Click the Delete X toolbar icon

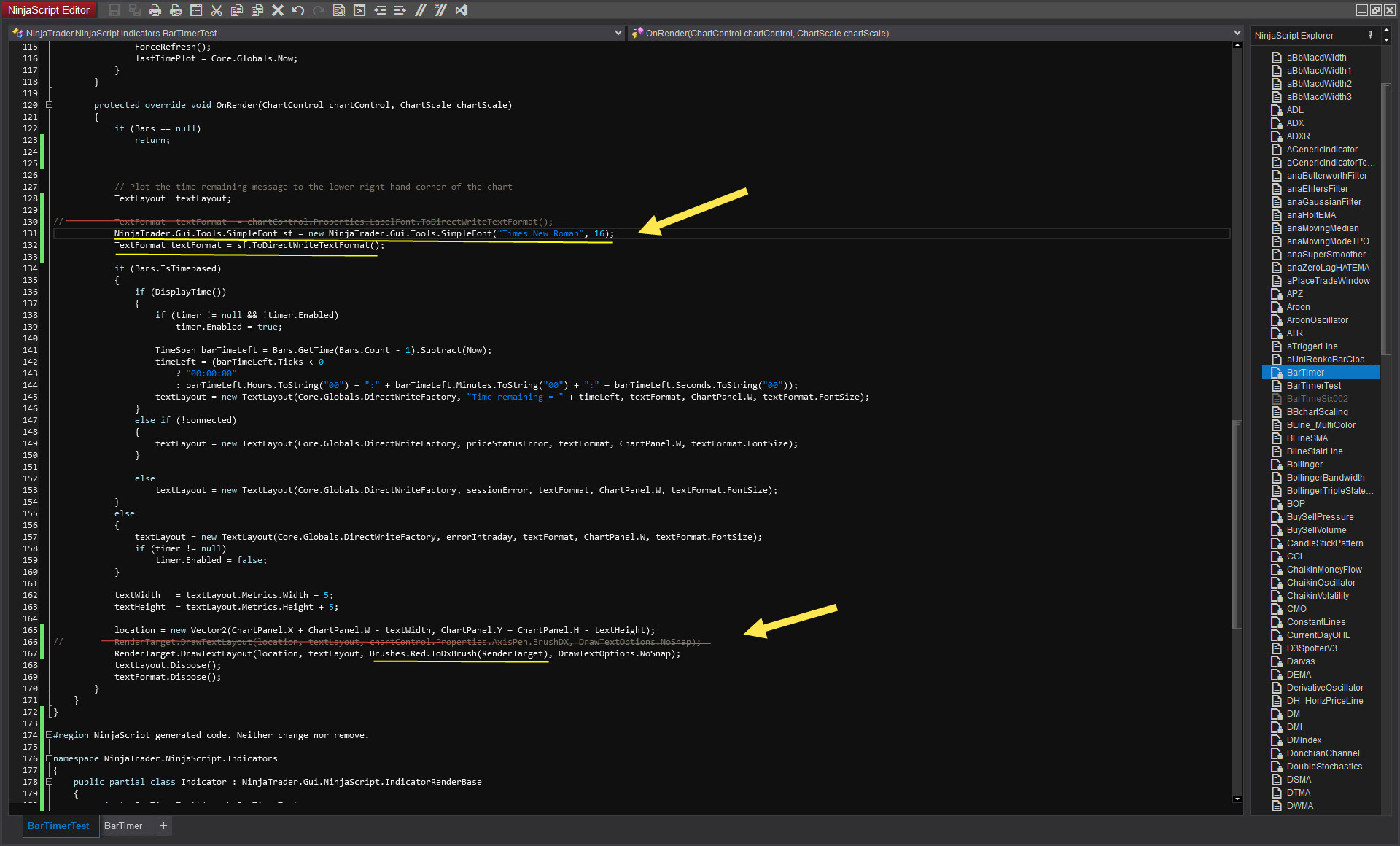click(x=278, y=10)
